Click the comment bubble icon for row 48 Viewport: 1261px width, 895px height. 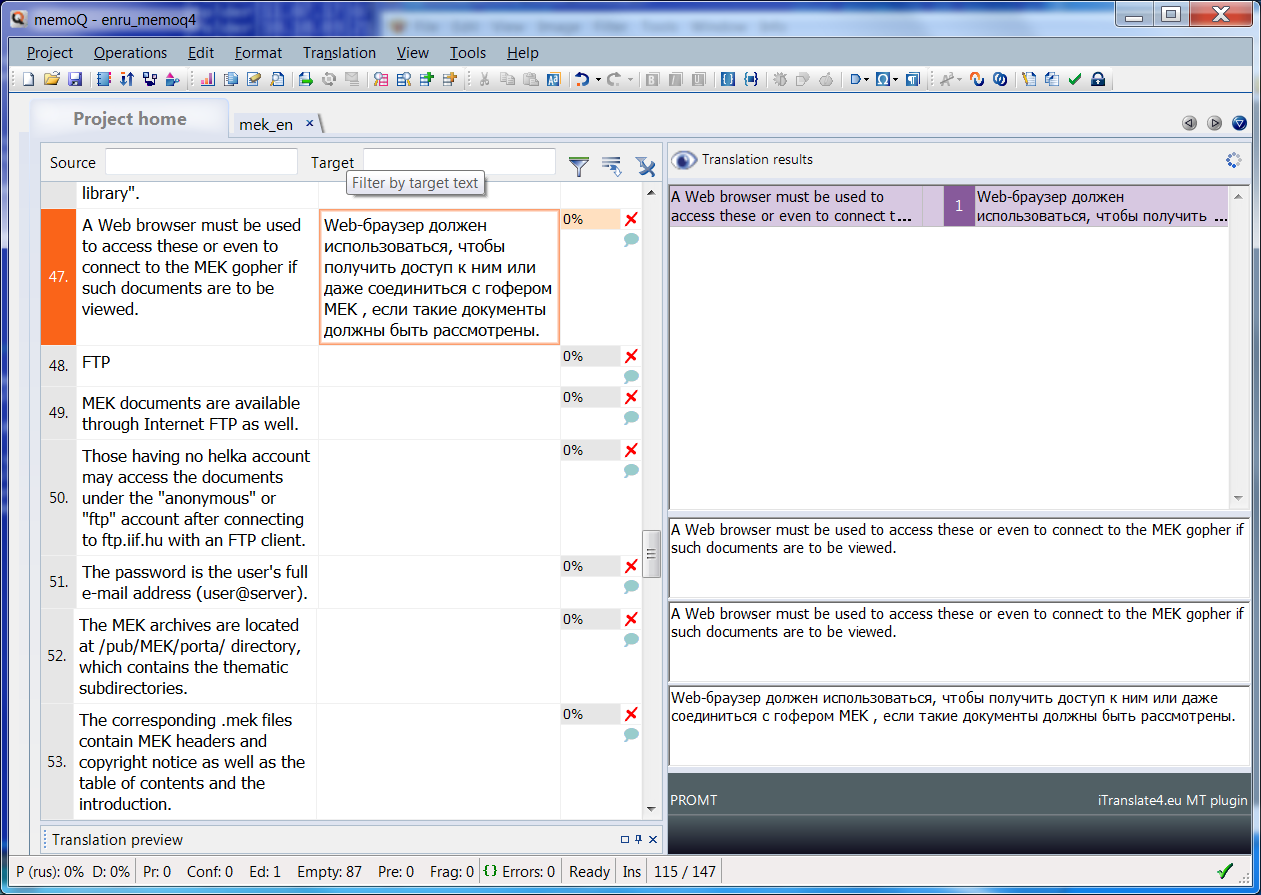click(x=631, y=377)
